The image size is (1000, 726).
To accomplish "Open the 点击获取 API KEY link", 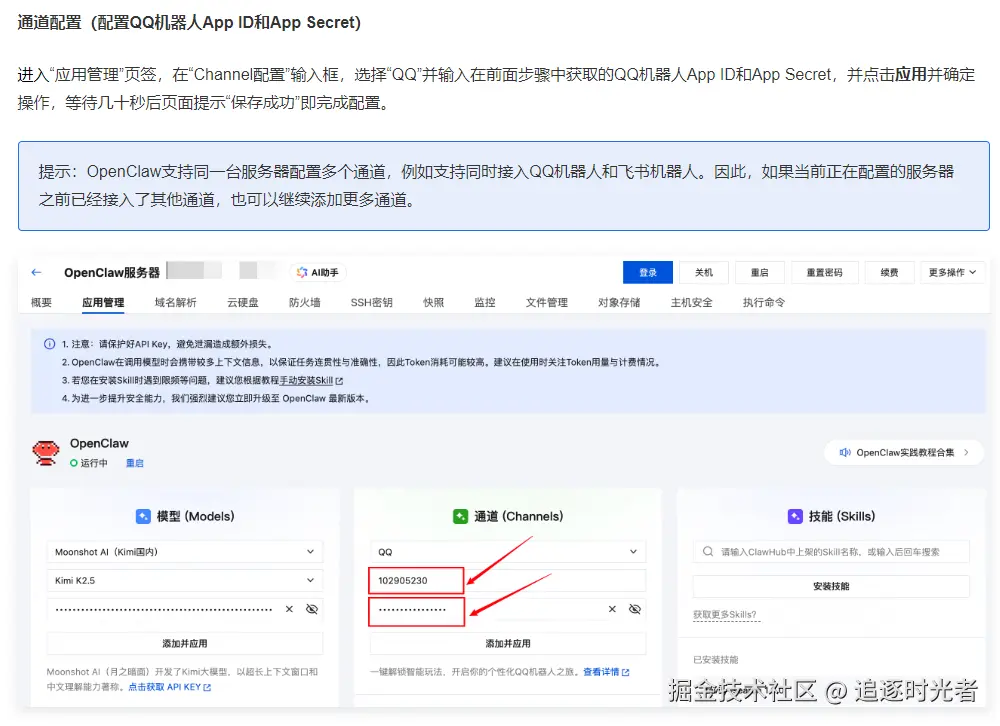I will [x=165, y=687].
